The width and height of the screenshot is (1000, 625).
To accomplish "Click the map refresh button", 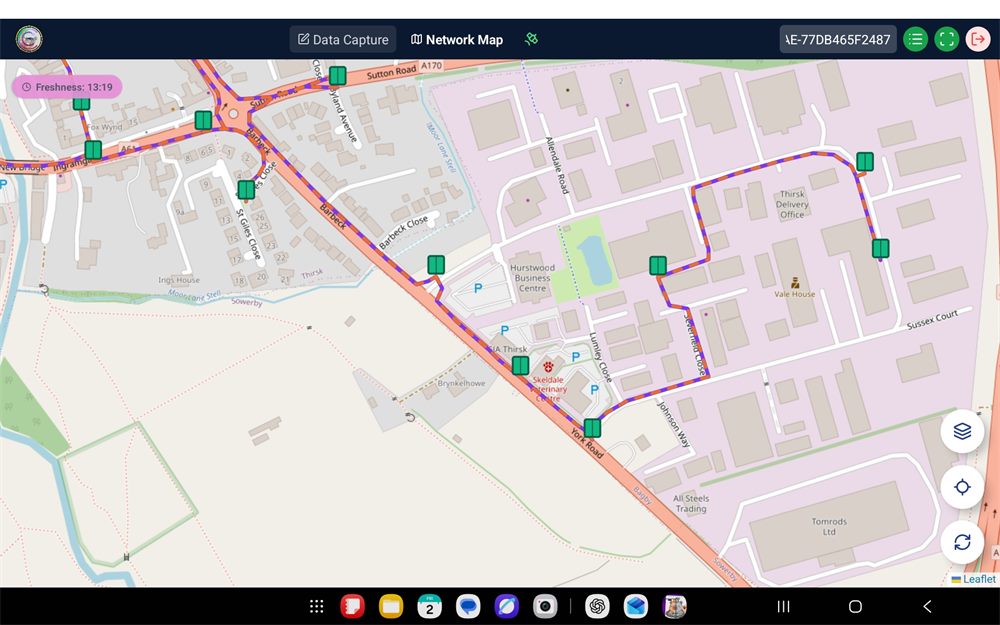I will click(962, 542).
